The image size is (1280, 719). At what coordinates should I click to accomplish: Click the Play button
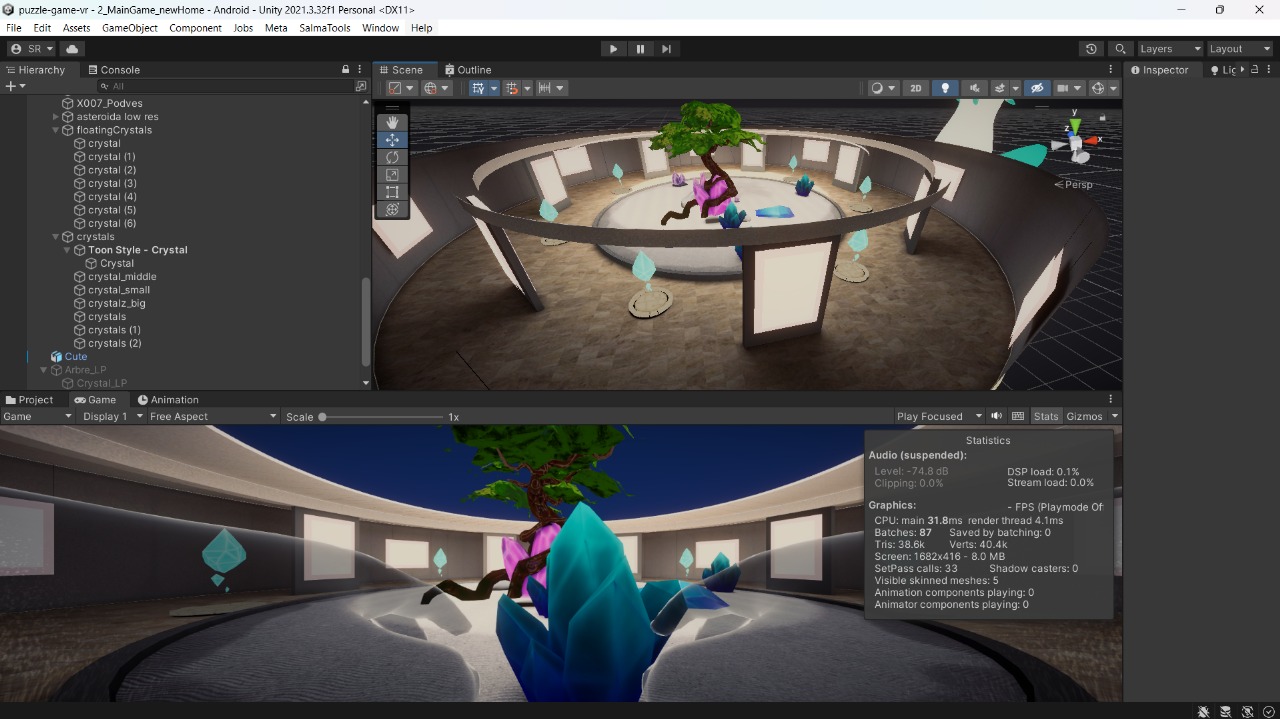613,49
